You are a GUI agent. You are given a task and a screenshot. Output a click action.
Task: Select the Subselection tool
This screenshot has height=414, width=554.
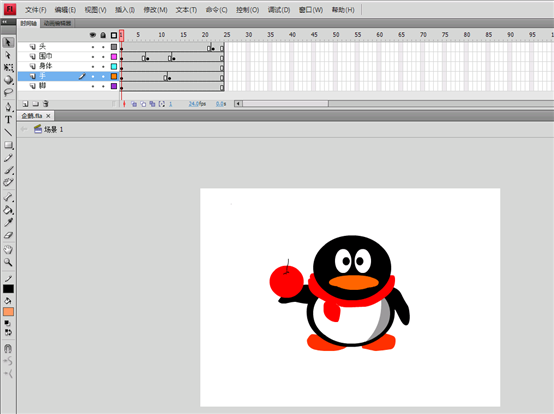tap(8, 55)
